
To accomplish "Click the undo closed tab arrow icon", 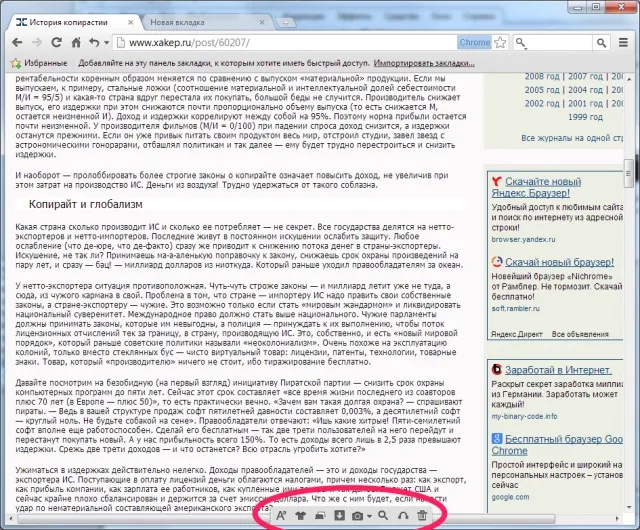I will point(94,42).
